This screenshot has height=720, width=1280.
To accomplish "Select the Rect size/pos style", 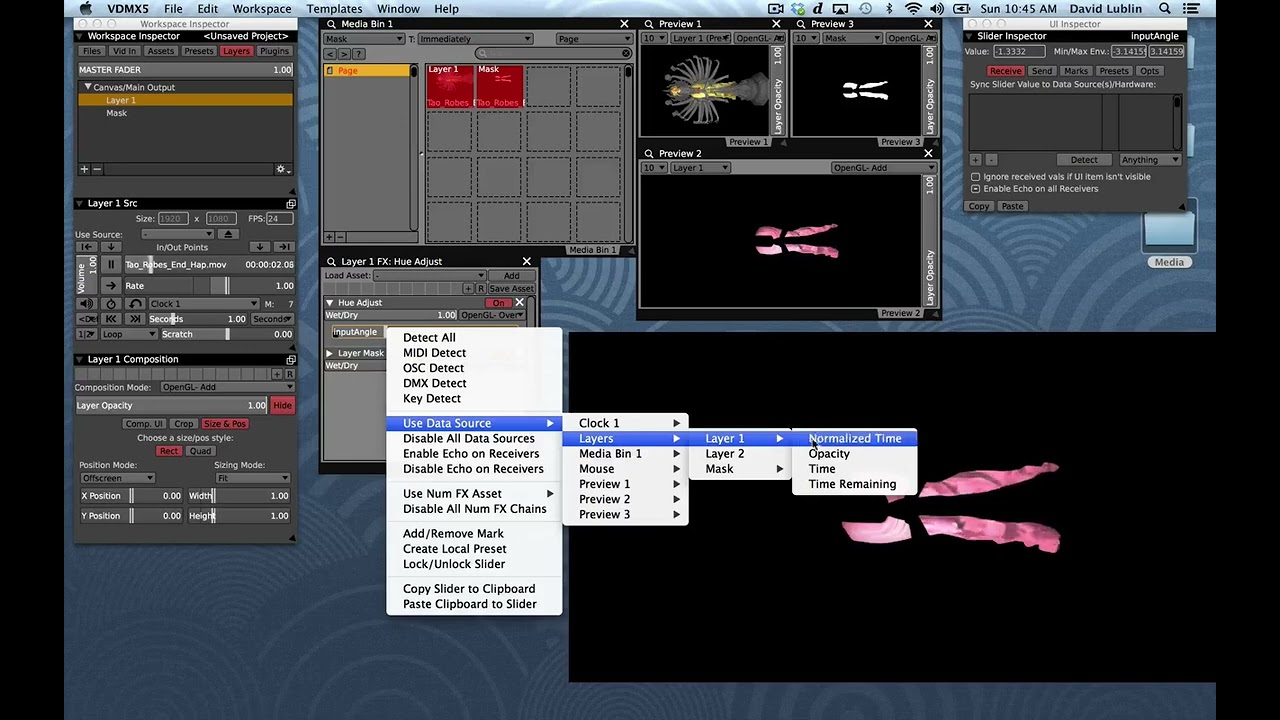I will click(x=169, y=451).
